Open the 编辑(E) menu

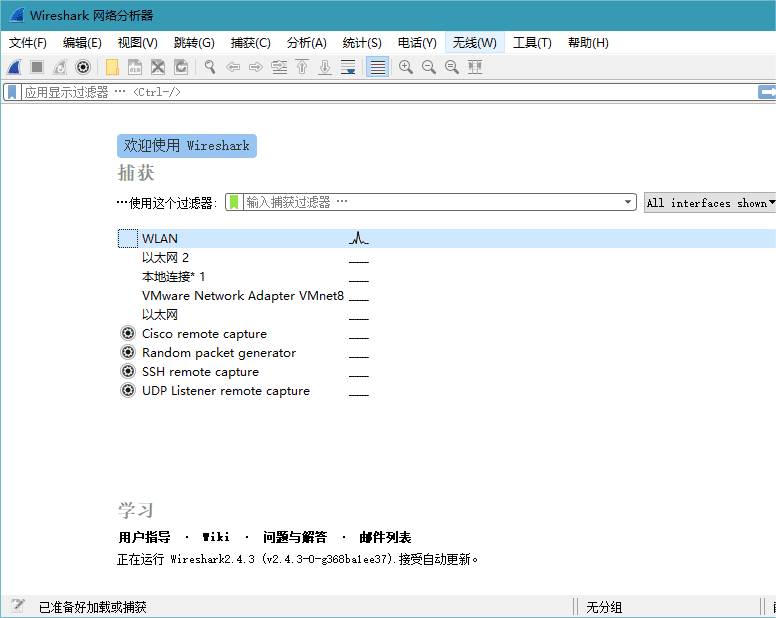tap(82, 43)
